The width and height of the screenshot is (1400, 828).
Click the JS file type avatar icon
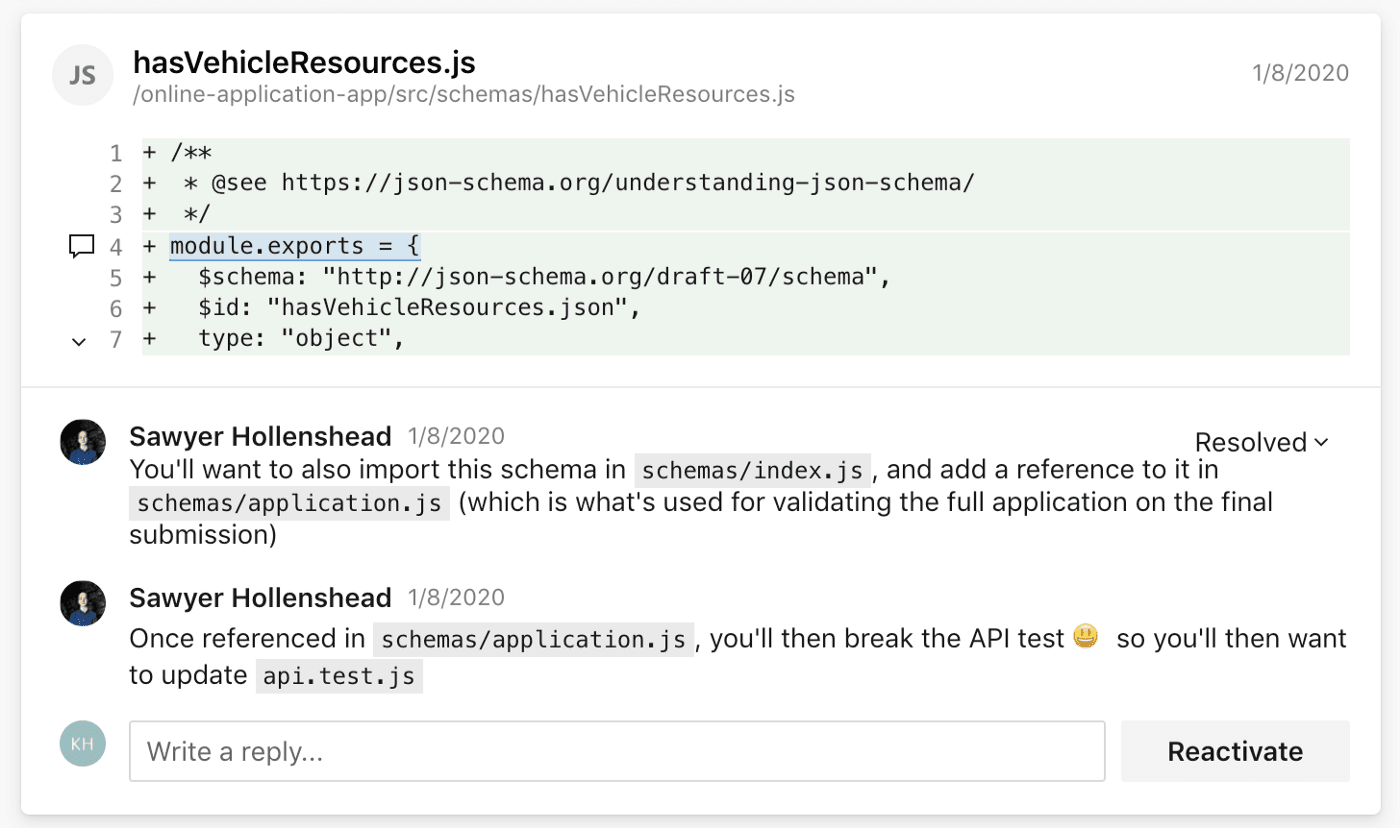pos(82,75)
